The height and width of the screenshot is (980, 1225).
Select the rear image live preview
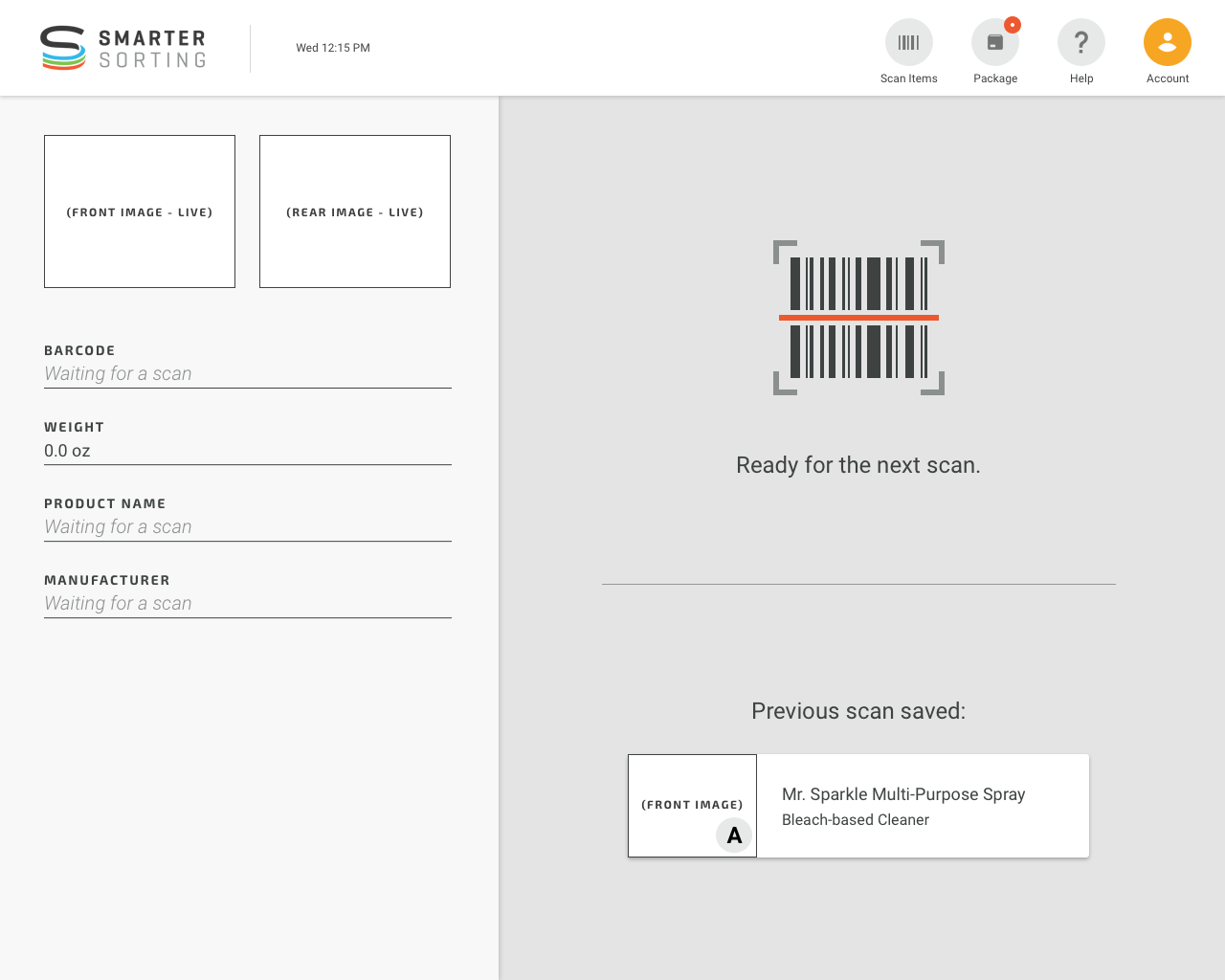355,212
